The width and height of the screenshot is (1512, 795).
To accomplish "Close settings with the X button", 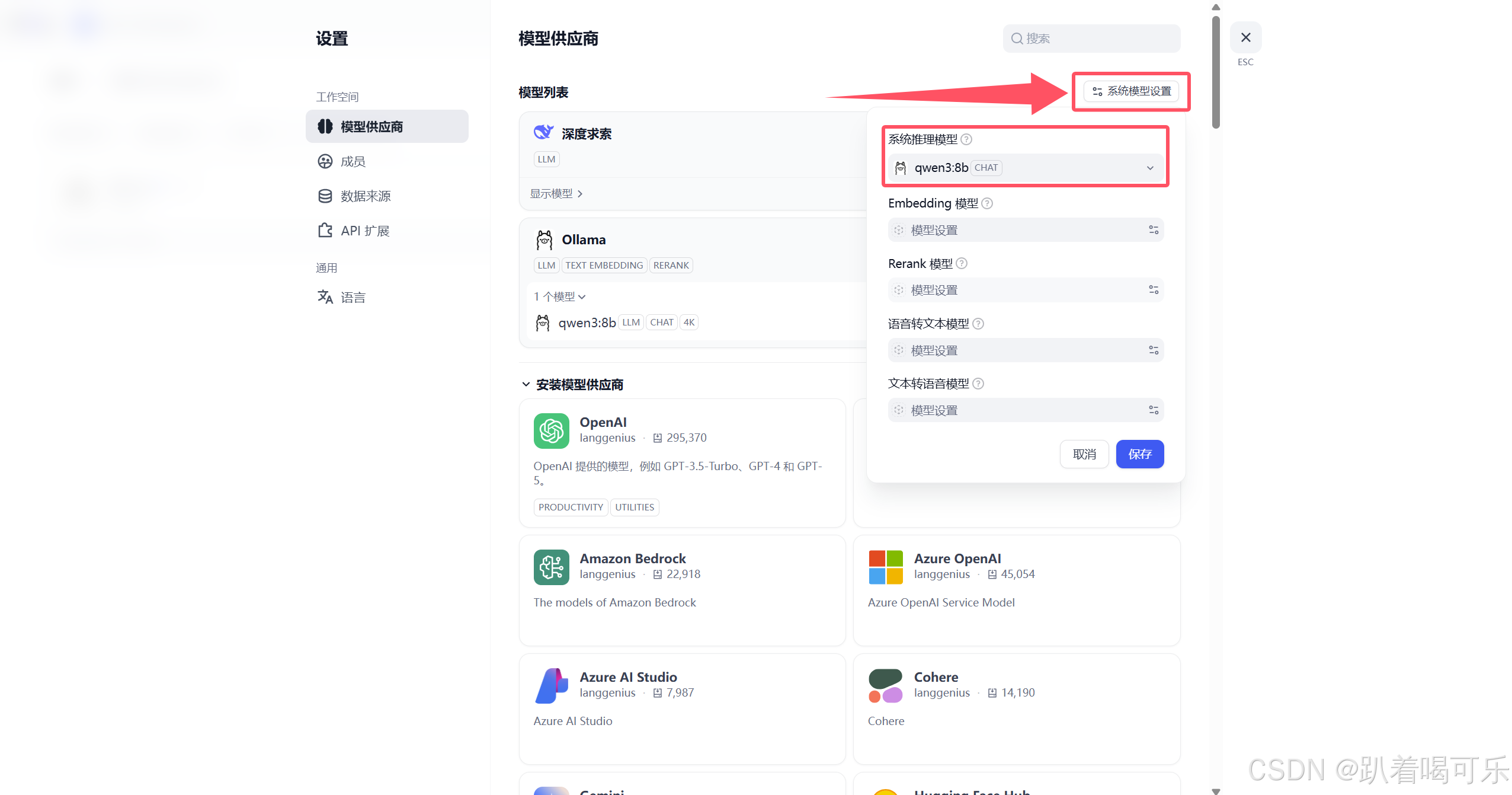I will click(x=1245, y=37).
